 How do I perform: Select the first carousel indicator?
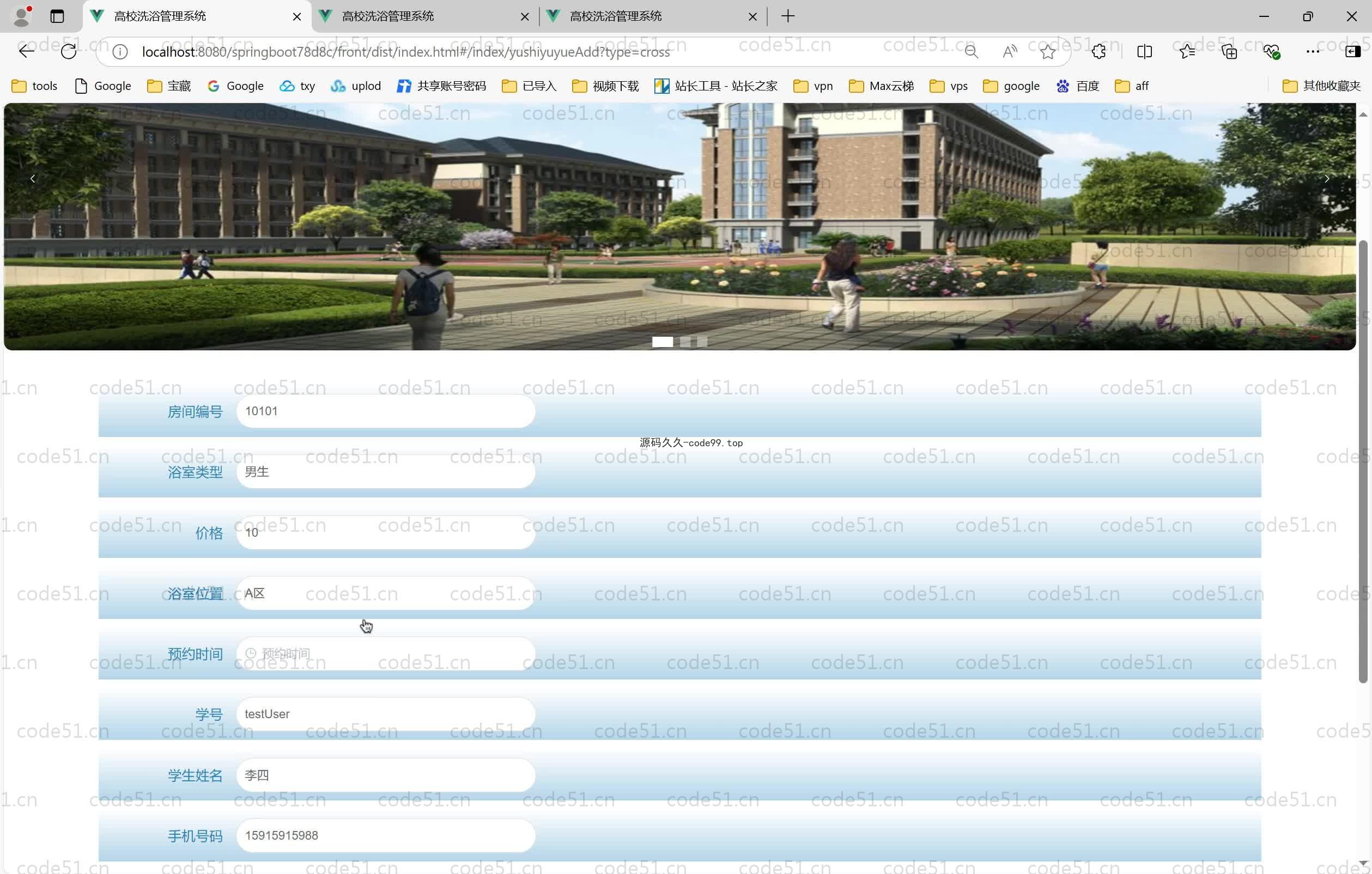[x=663, y=342]
